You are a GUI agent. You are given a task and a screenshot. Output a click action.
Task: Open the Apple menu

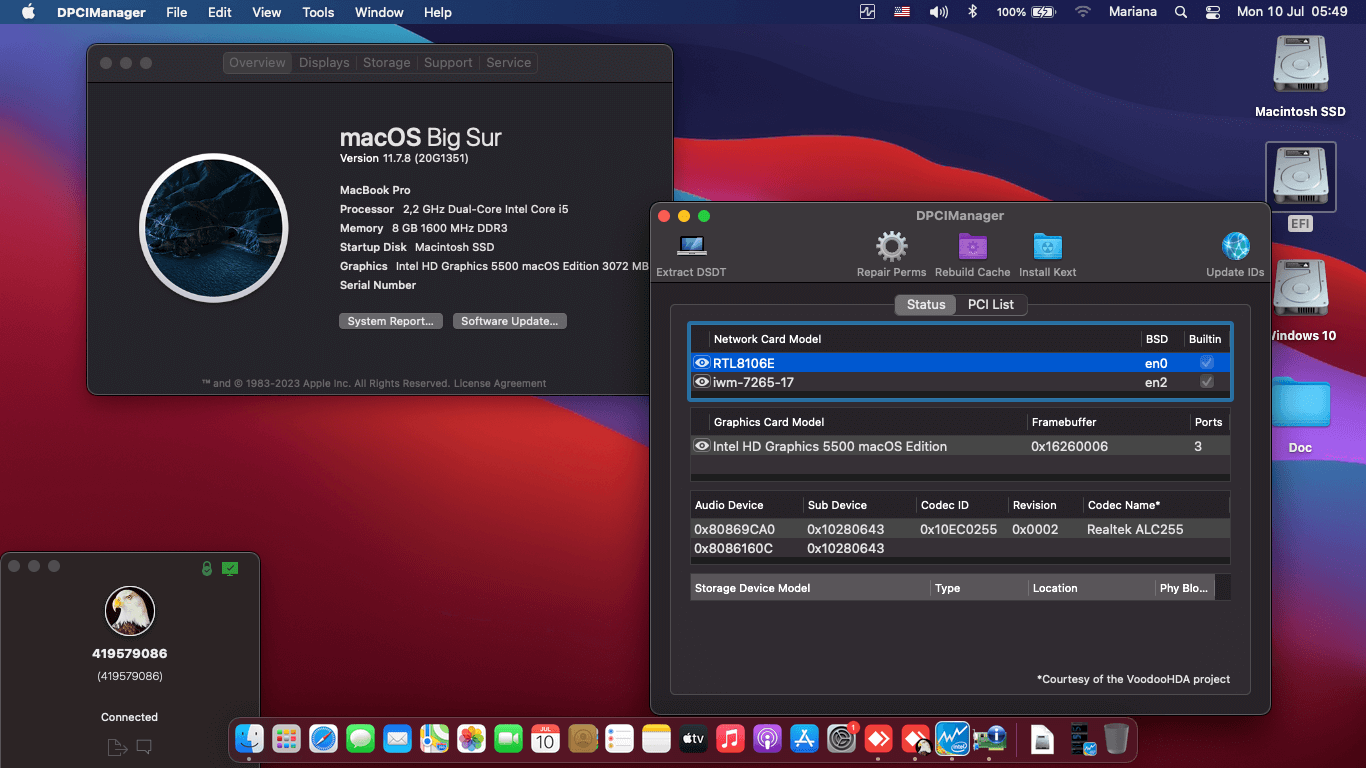click(28, 12)
